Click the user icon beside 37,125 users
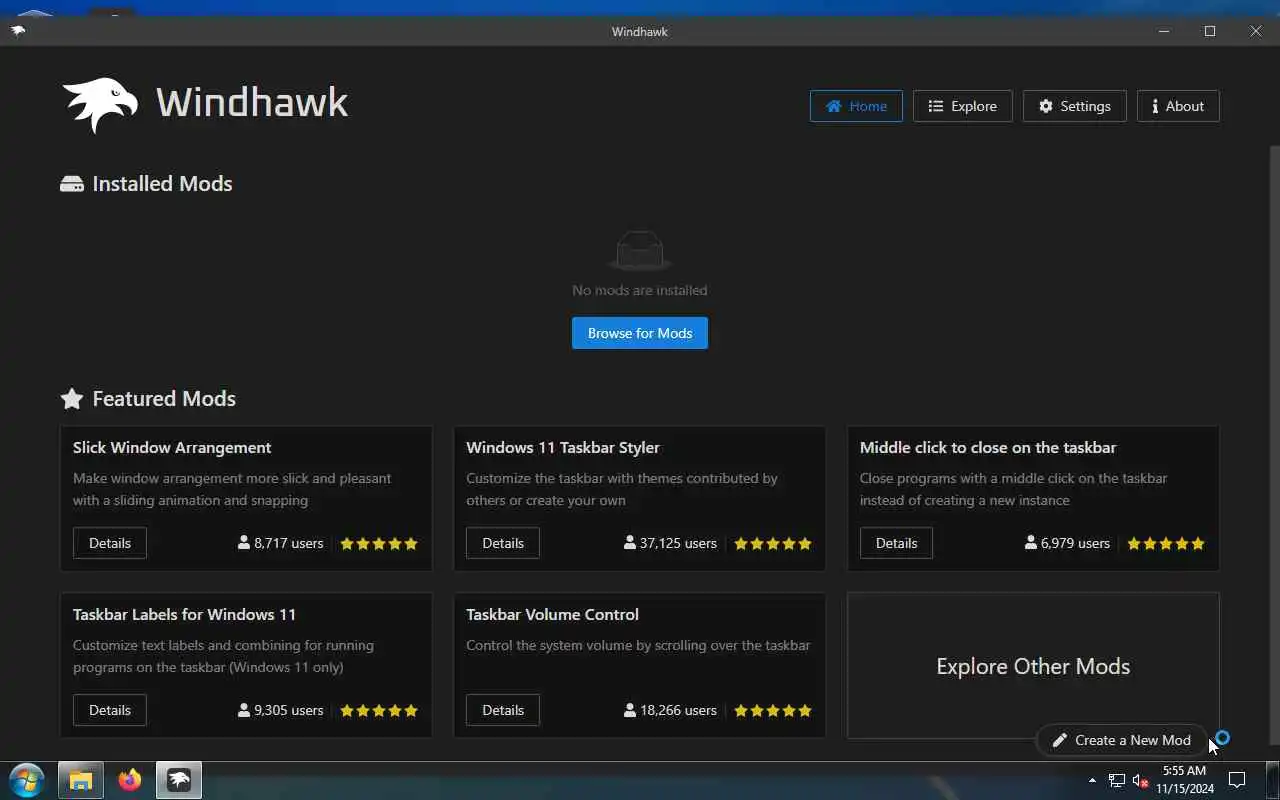This screenshot has width=1280, height=800. point(630,543)
